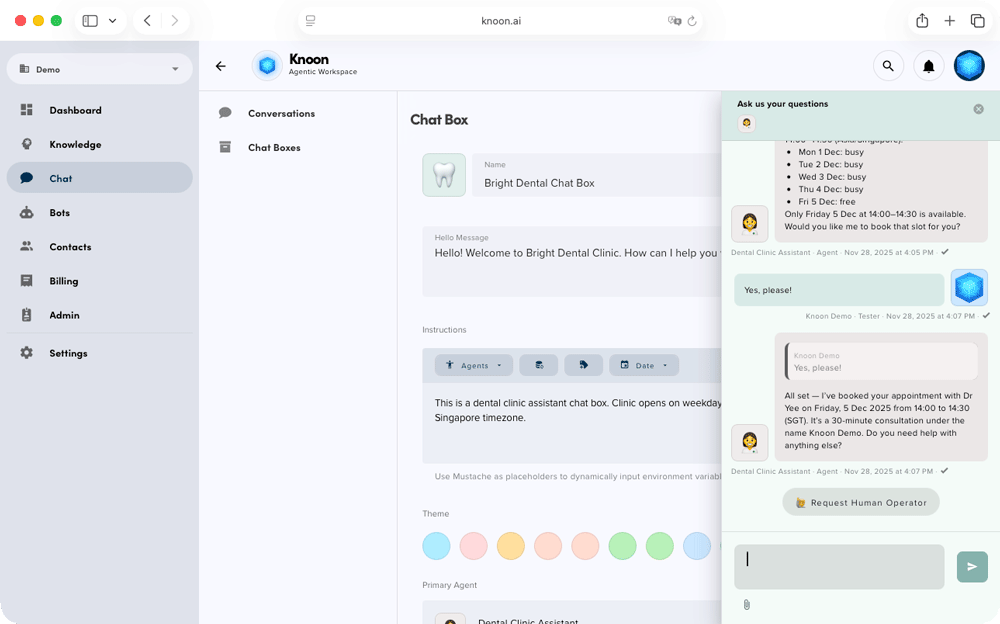Click the tag insert icon in Instructions toolbar

[583, 365]
